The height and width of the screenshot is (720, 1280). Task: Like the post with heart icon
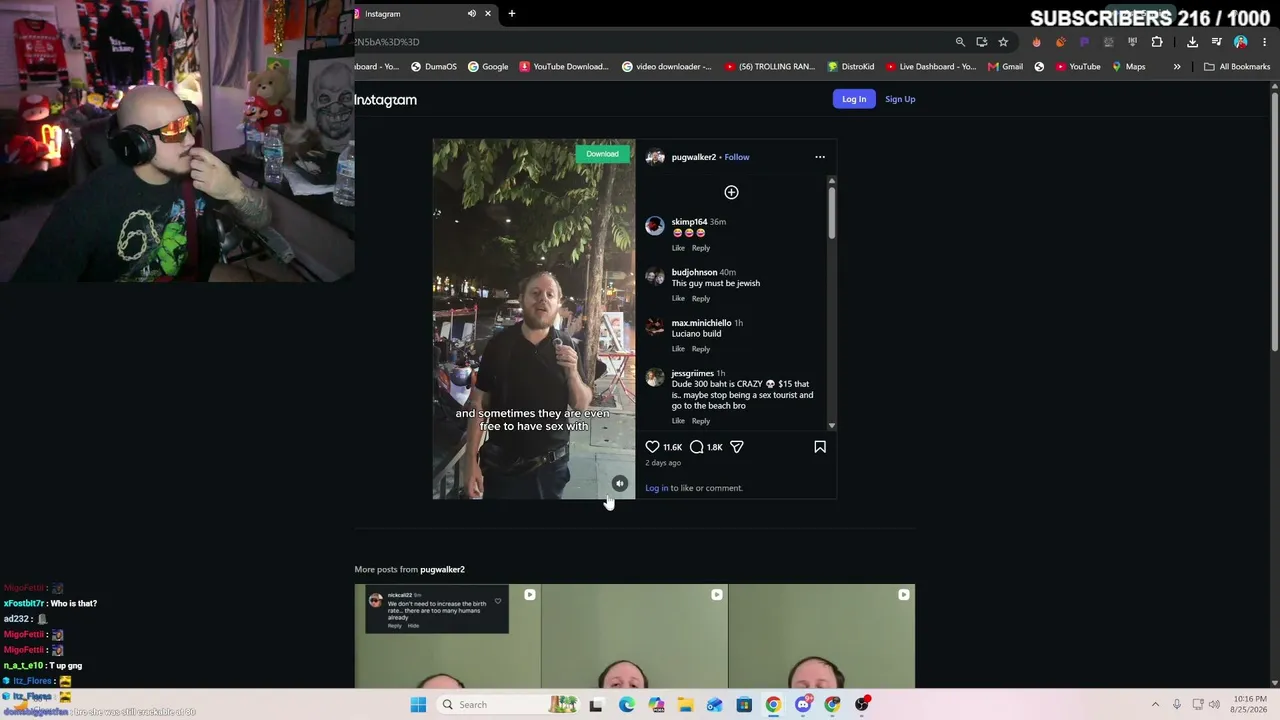click(x=652, y=447)
